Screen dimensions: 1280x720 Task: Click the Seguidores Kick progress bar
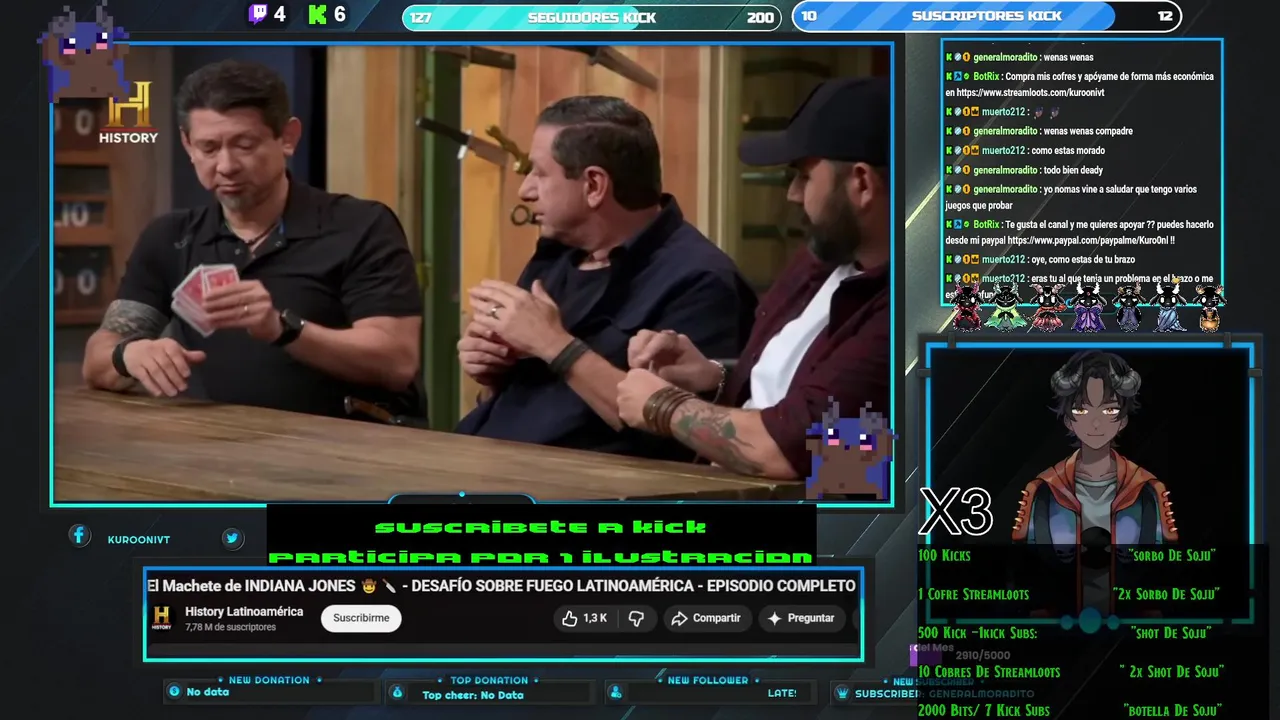591,17
